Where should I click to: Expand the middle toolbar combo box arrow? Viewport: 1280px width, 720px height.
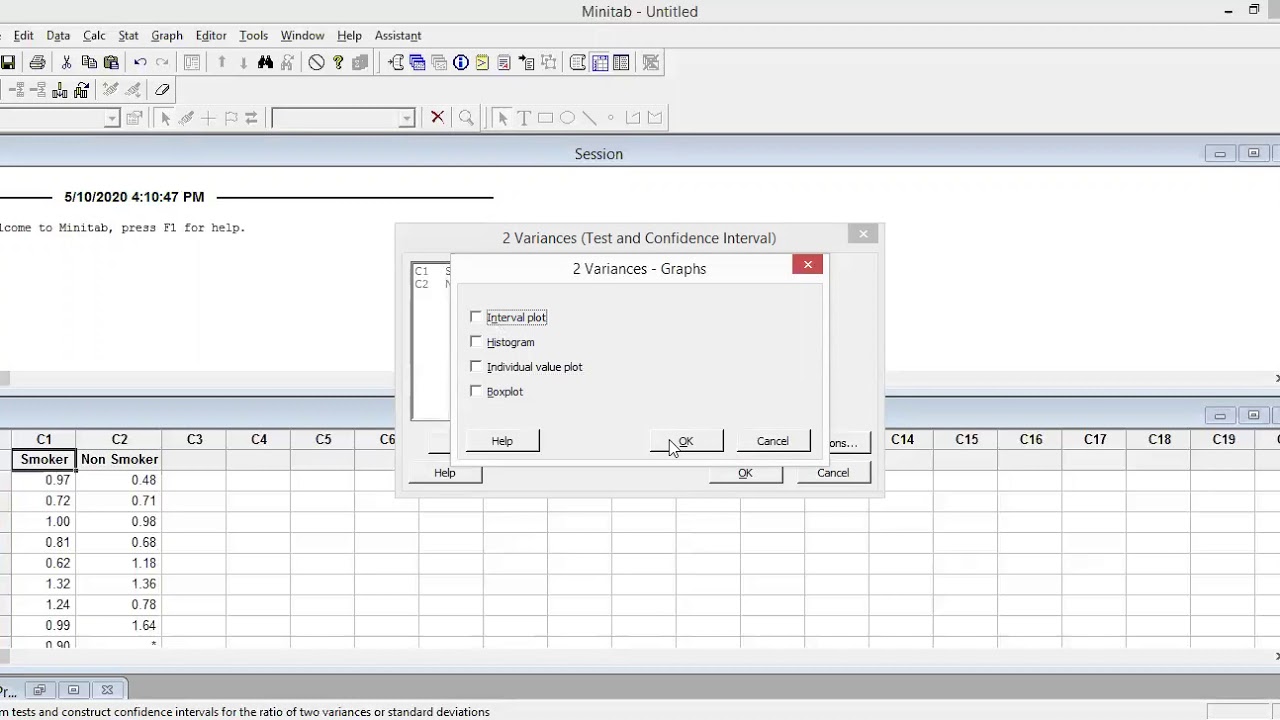click(x=406, y=118)
